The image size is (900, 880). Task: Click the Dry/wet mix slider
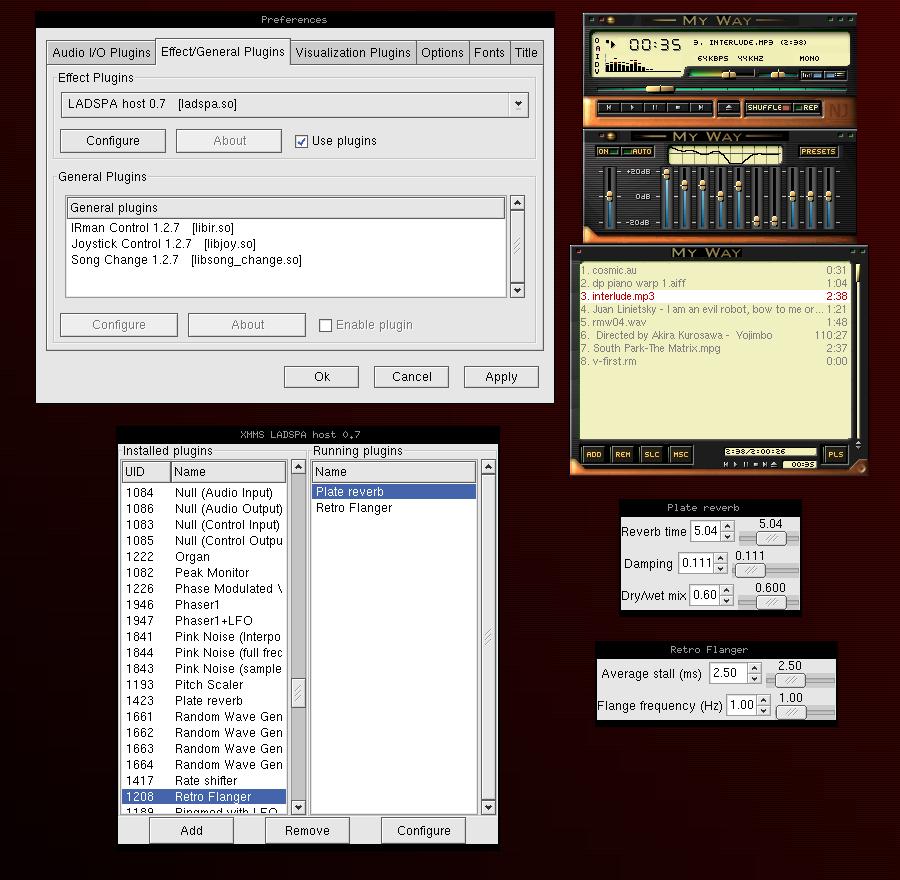click(770, 602)
